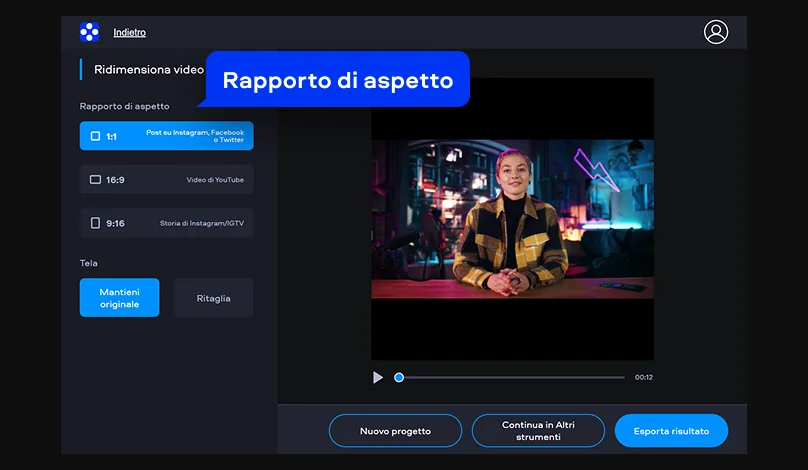Image resolution: width=808 pixels, height=470 pixels.
Task: Click the blue playback slider handle
Action: click(x=399, y=377)
